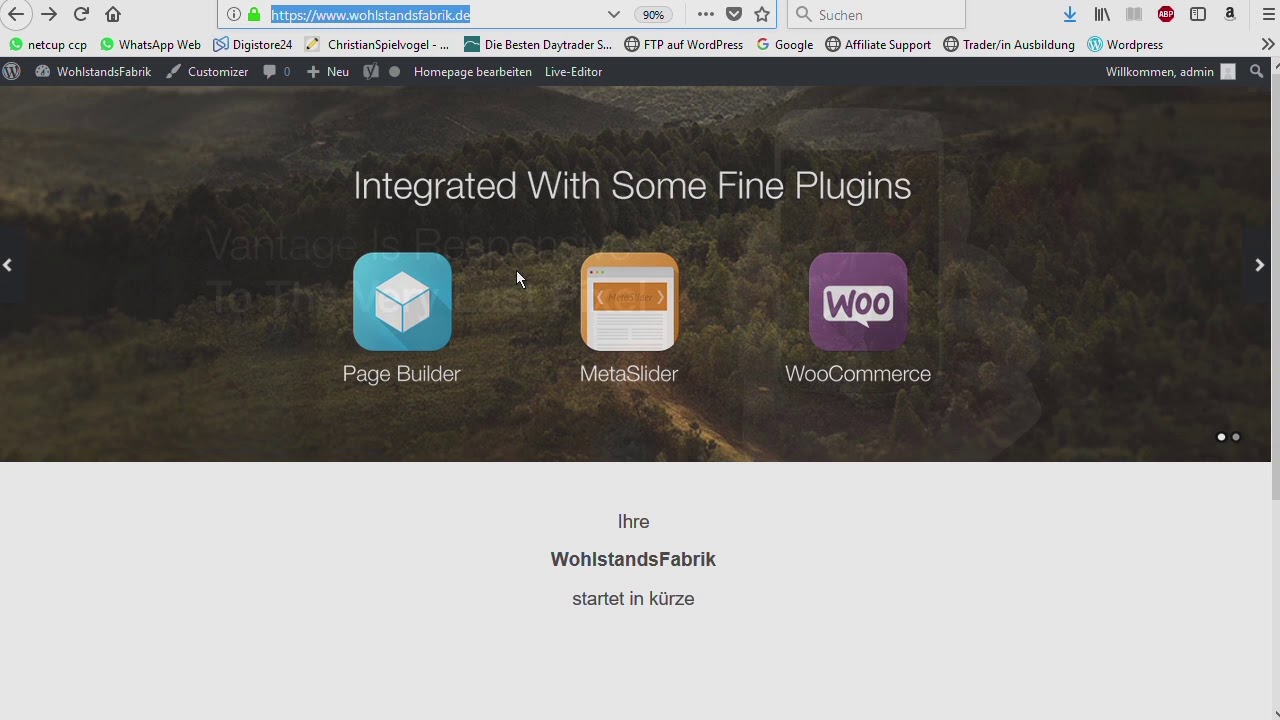Click the bold WohlstandsFabrik page text

(633, 559)
